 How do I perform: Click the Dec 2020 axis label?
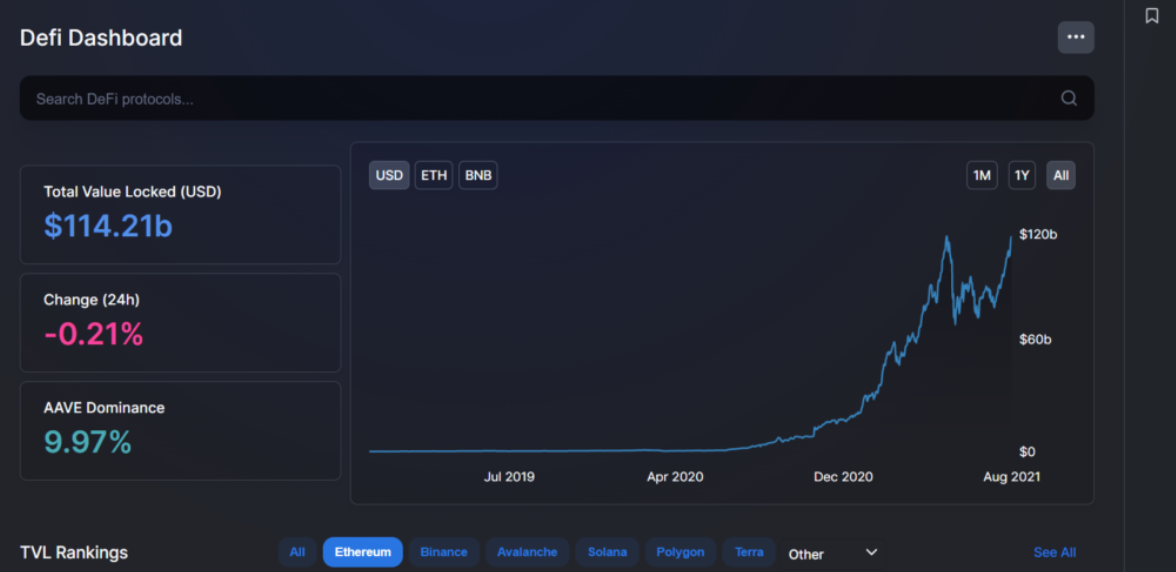coord(843,477)
